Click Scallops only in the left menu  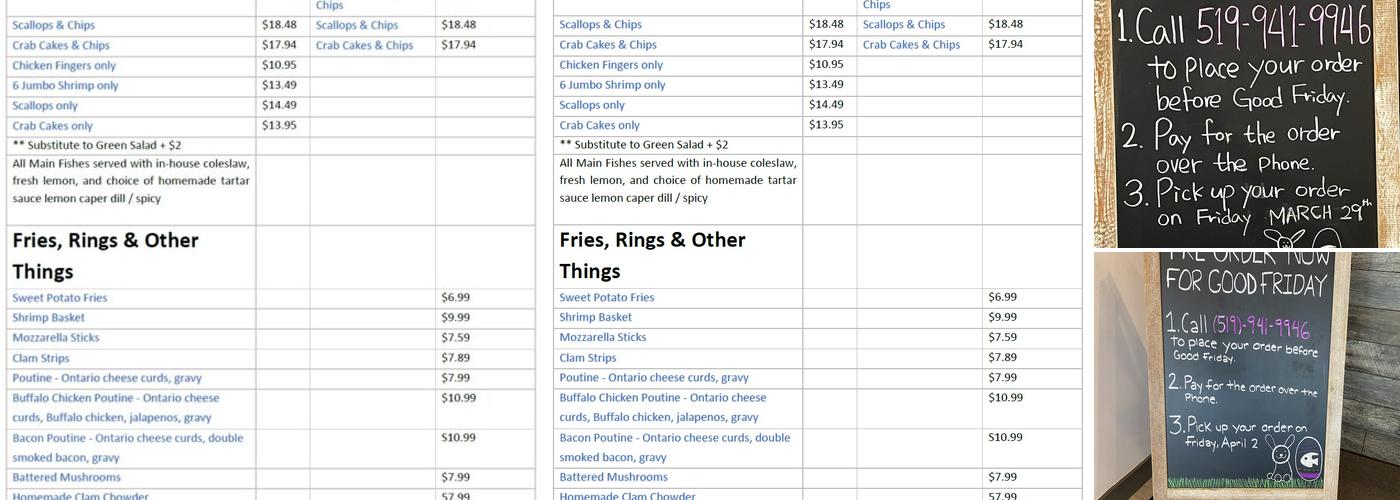[45, 106]
